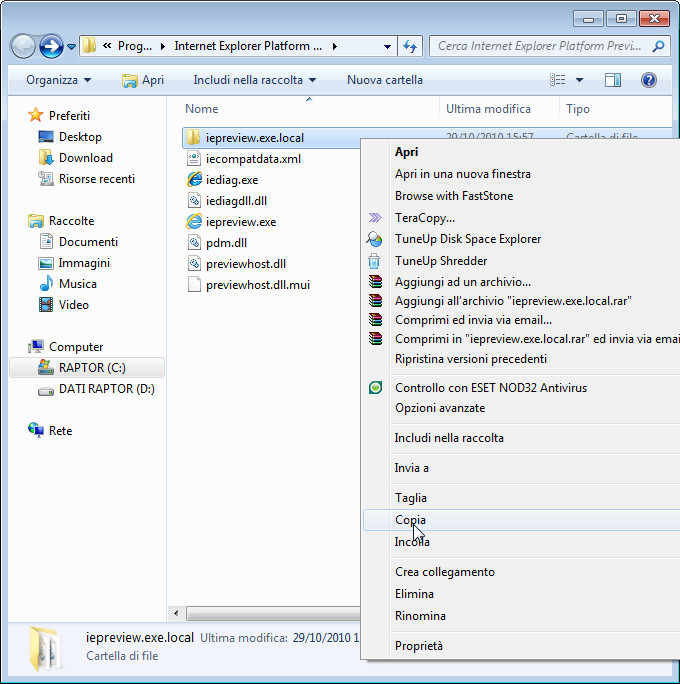Click horizontal scrollbar left arrow
Image resolution: width=680 pixels, height=684 pixels.
pyautogui.click(x=176, y=614)
